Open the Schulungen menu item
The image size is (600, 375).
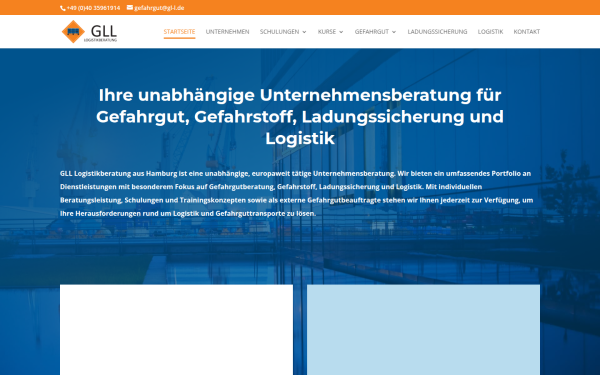[279, 32]
